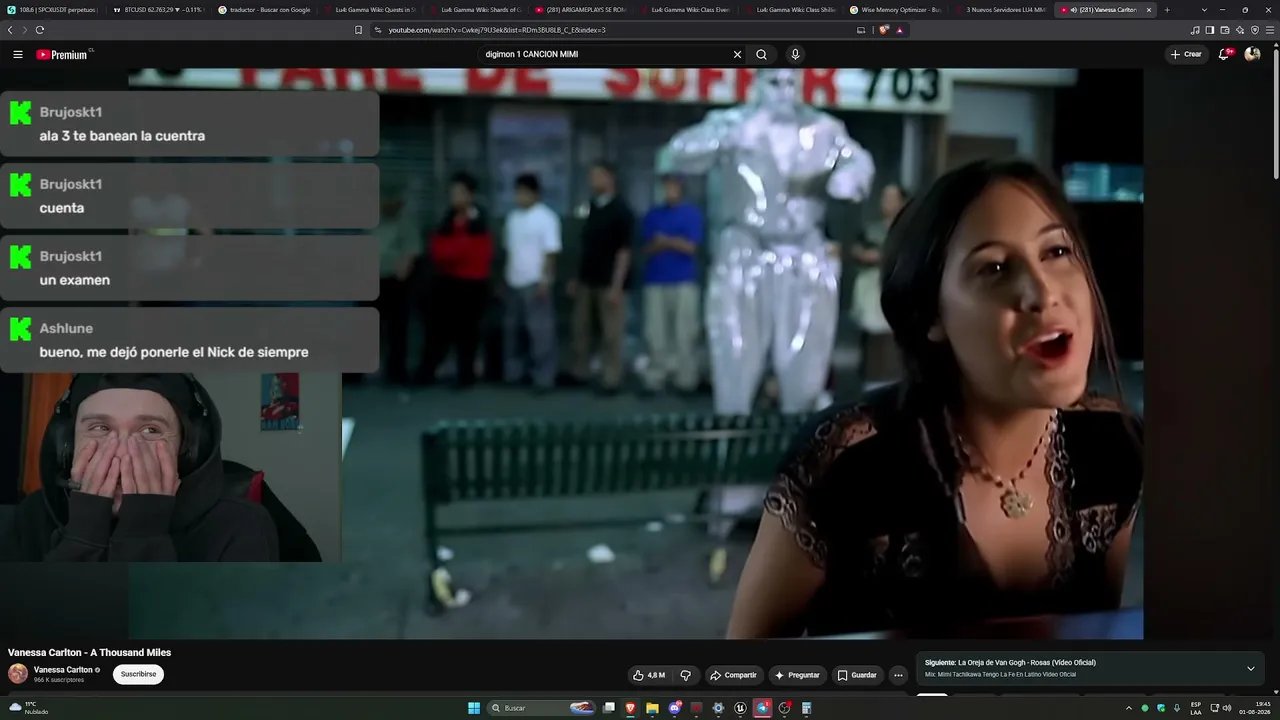Viewport: 1280px width, 720px height.
Task: Open the Brave Shields icon
Action: [884, 30]
